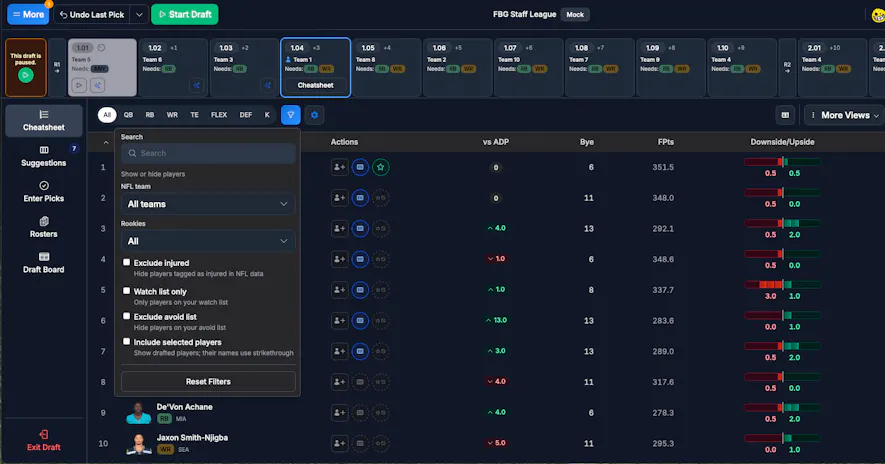Tick the Exclude avoid list checkbox
The width and height of the screenshot is (885, 464).
coord(126,316)
